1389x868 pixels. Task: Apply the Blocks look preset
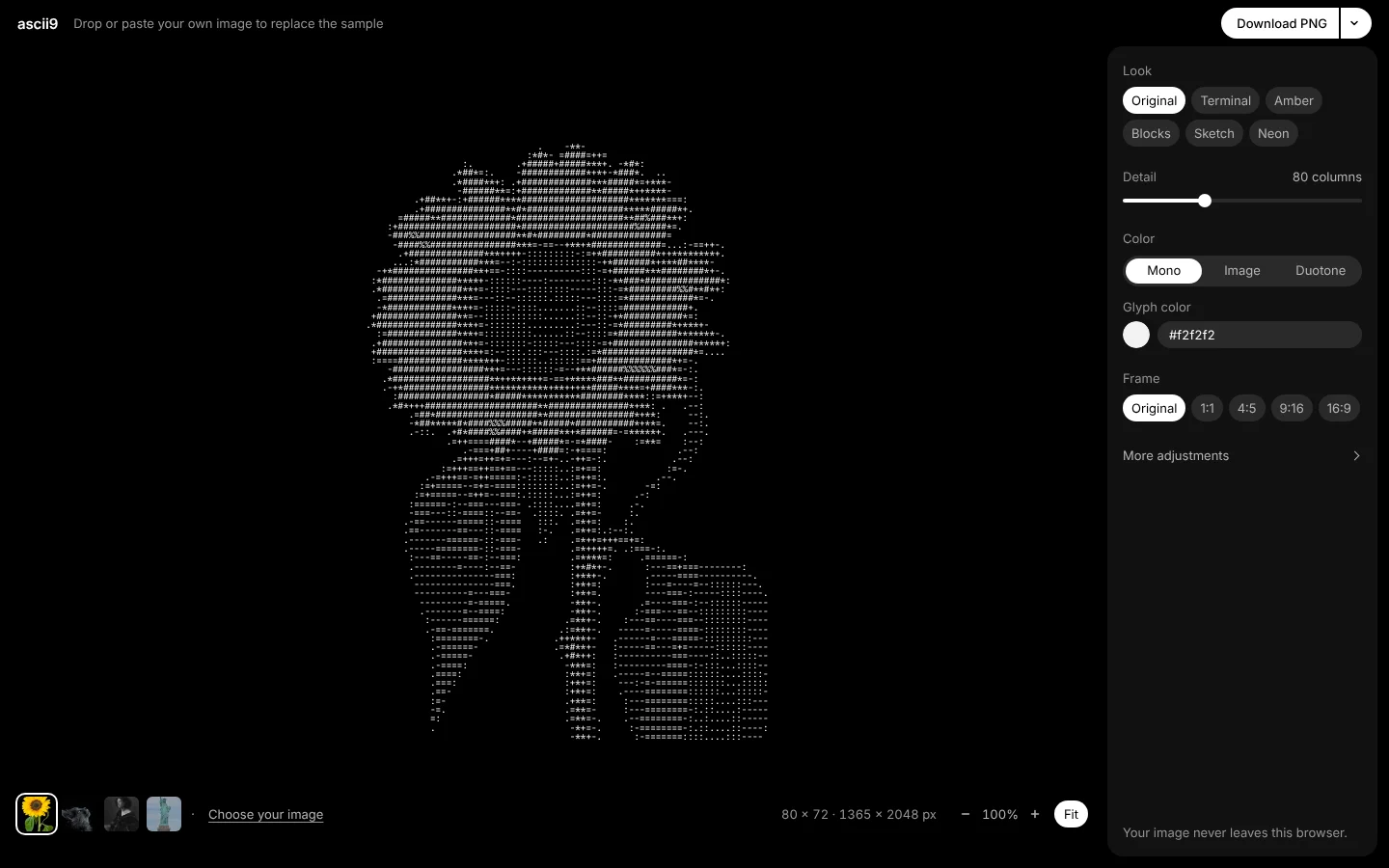point(1151,133)
